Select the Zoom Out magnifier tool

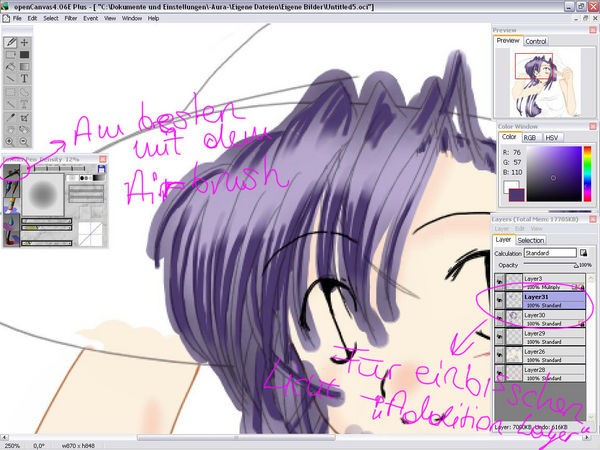pyautogui.click(x=25, y=141)
